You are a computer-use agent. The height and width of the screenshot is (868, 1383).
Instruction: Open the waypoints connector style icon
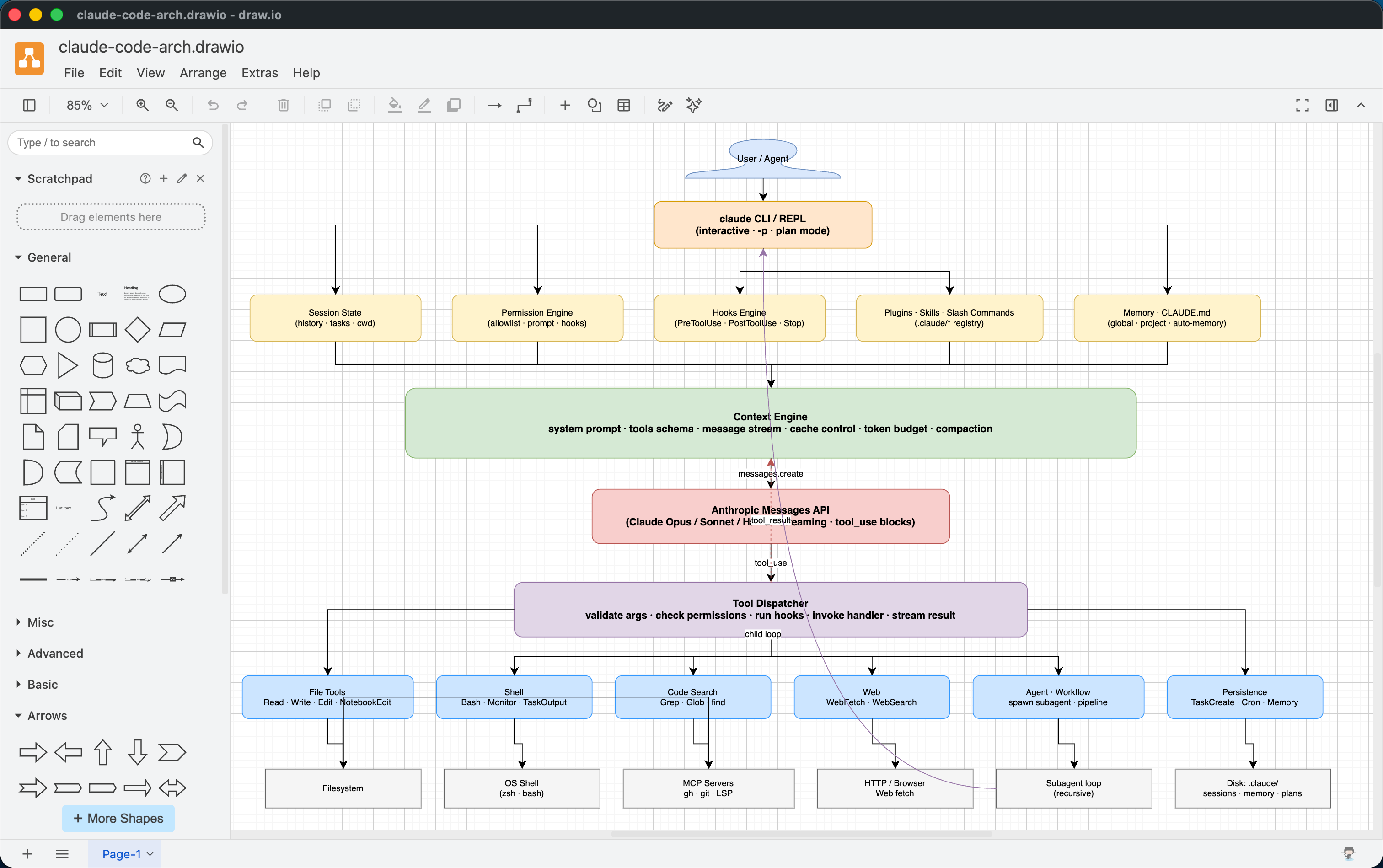[524, 105]
